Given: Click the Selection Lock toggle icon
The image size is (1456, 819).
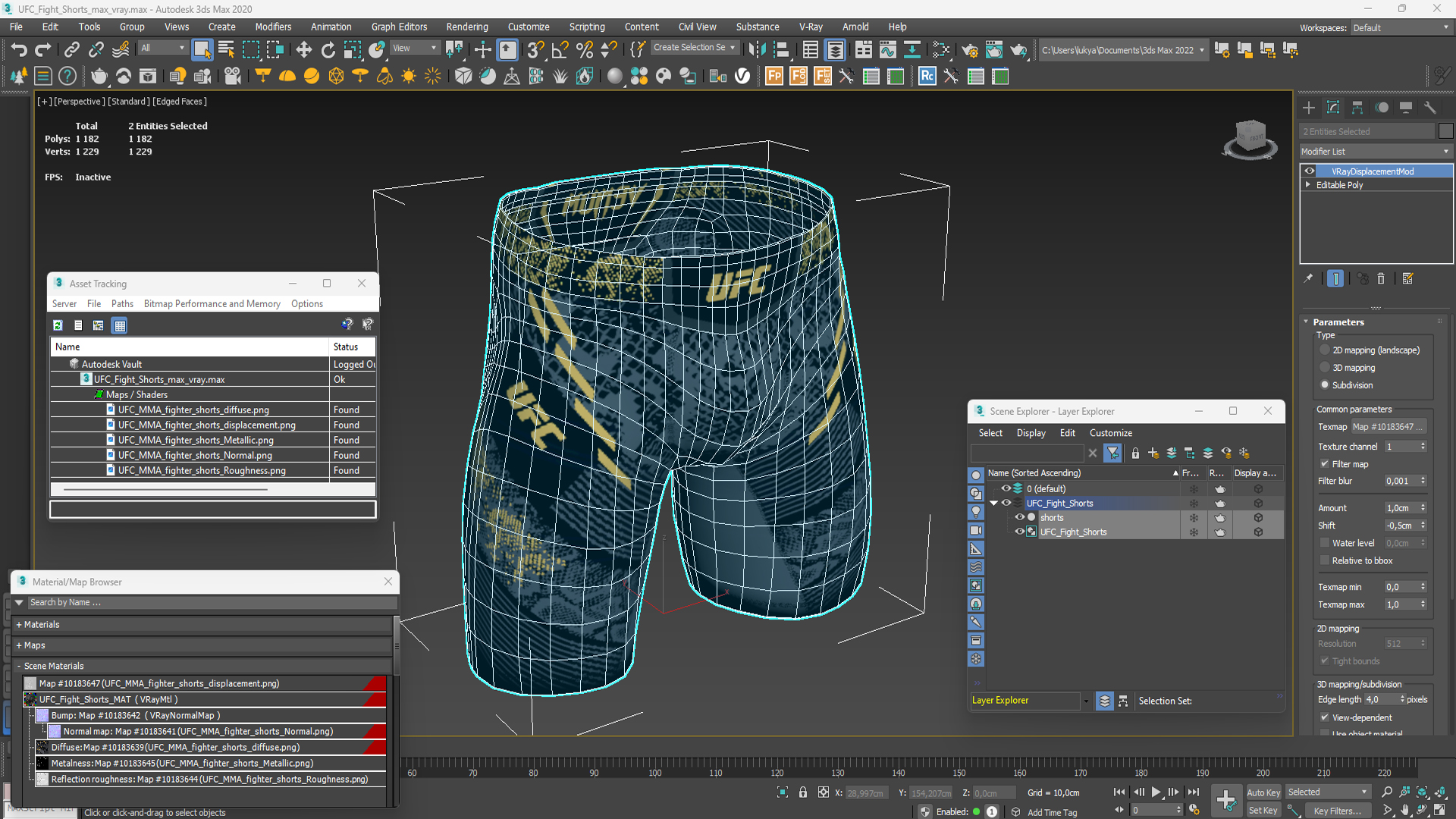Looking at the screenshot, I should point(802,792).
